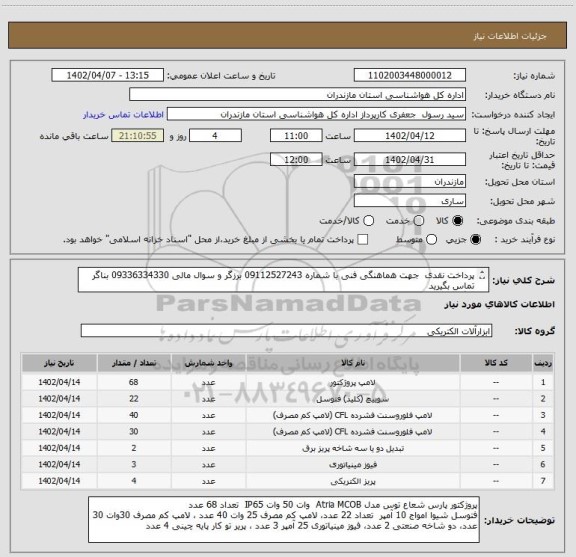Click the کد کالا column header
Screen dimensions: 576x557
pyautogui.click(x=496, y=363)
